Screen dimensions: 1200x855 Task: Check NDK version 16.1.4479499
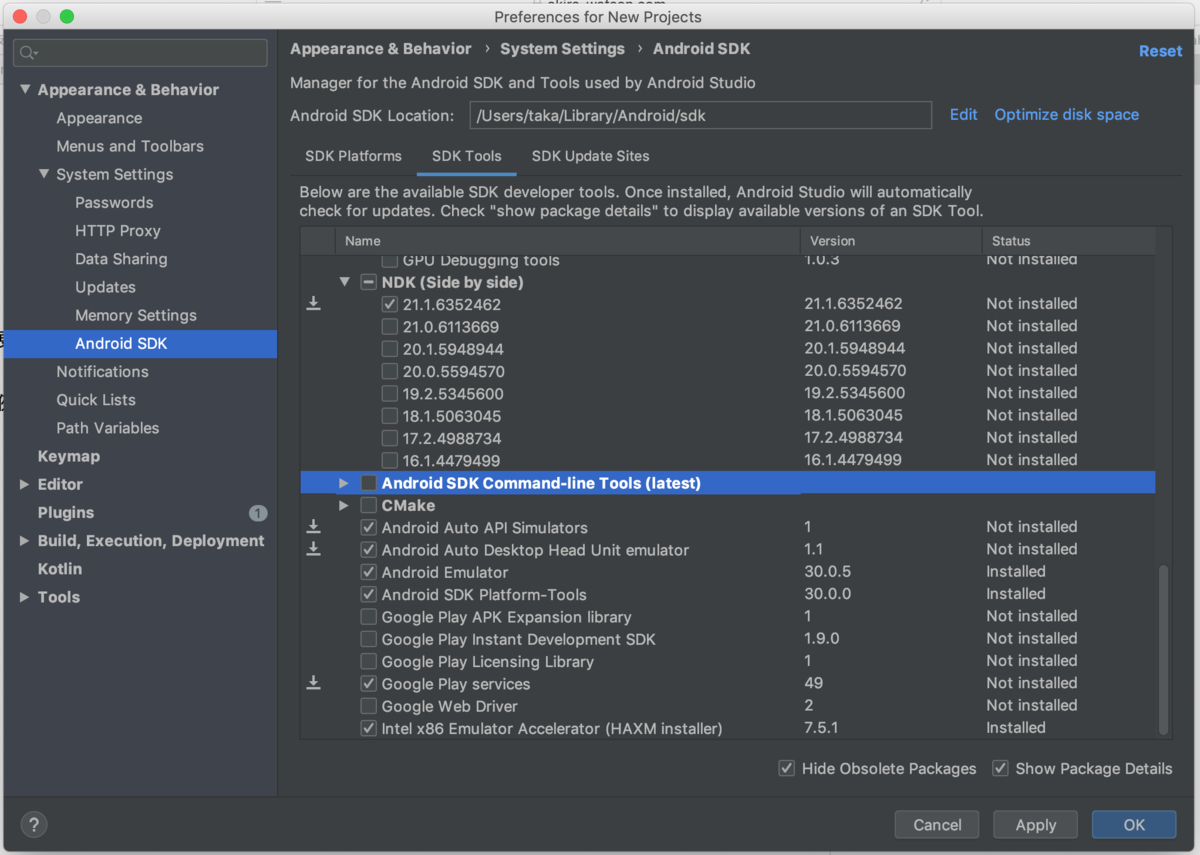[x=390, y=461]
